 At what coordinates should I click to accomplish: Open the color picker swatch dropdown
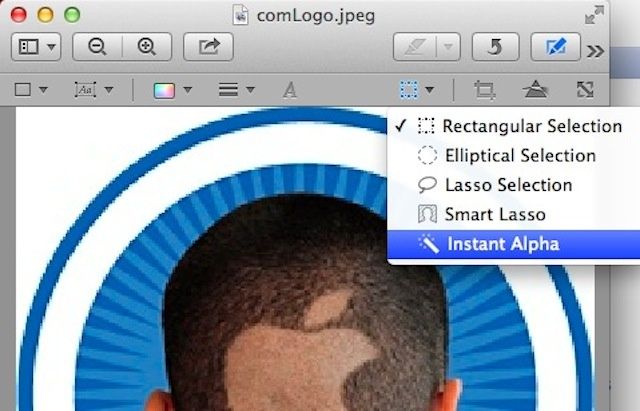tap(172, 90)
